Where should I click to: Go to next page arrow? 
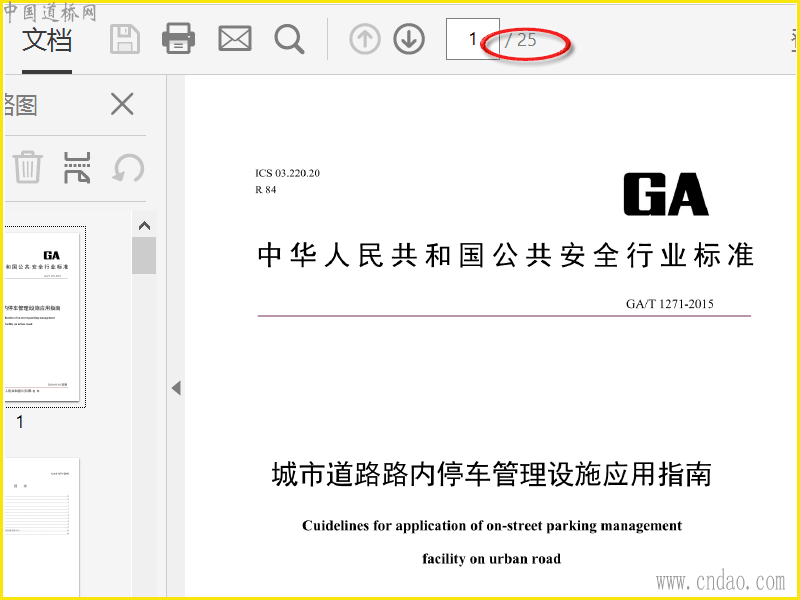[409, 39]
